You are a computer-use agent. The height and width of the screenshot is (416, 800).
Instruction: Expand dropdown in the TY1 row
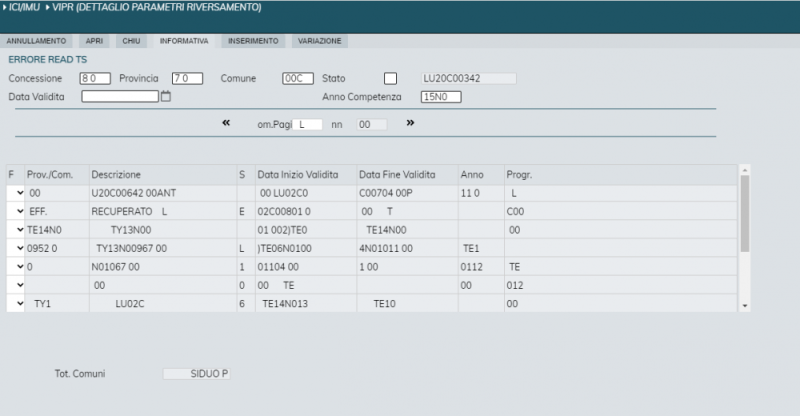pos(19,303)
